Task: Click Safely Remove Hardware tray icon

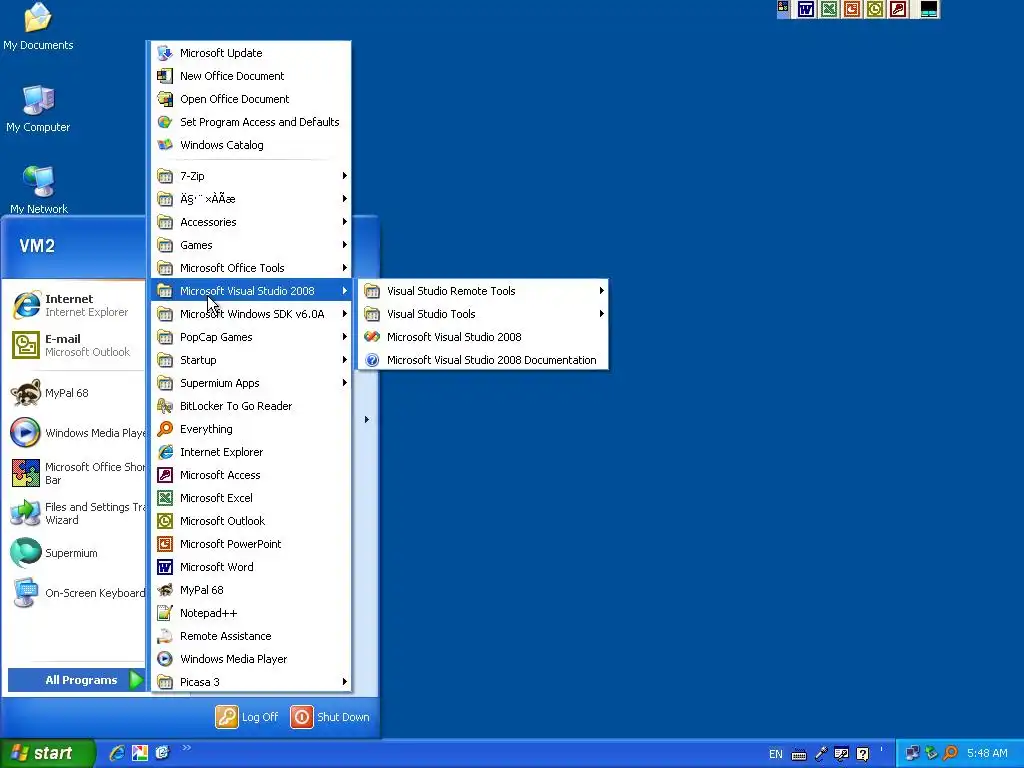Action: [x=931, y=753]
